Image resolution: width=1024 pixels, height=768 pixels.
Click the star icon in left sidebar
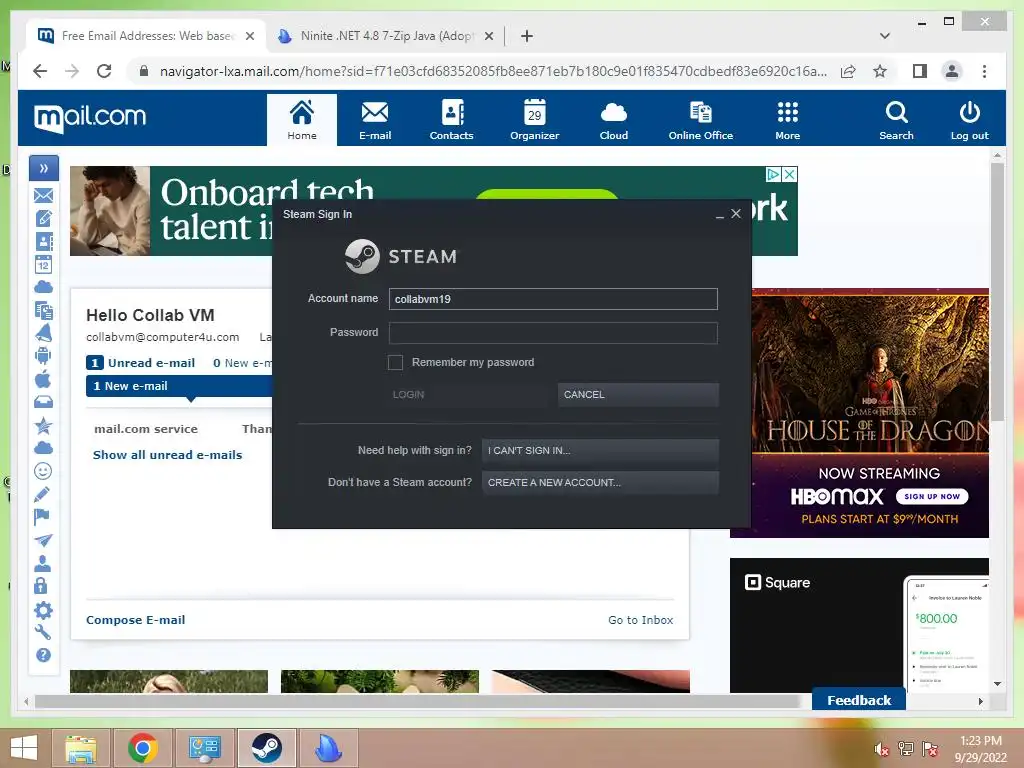click(x=44, y=426)
